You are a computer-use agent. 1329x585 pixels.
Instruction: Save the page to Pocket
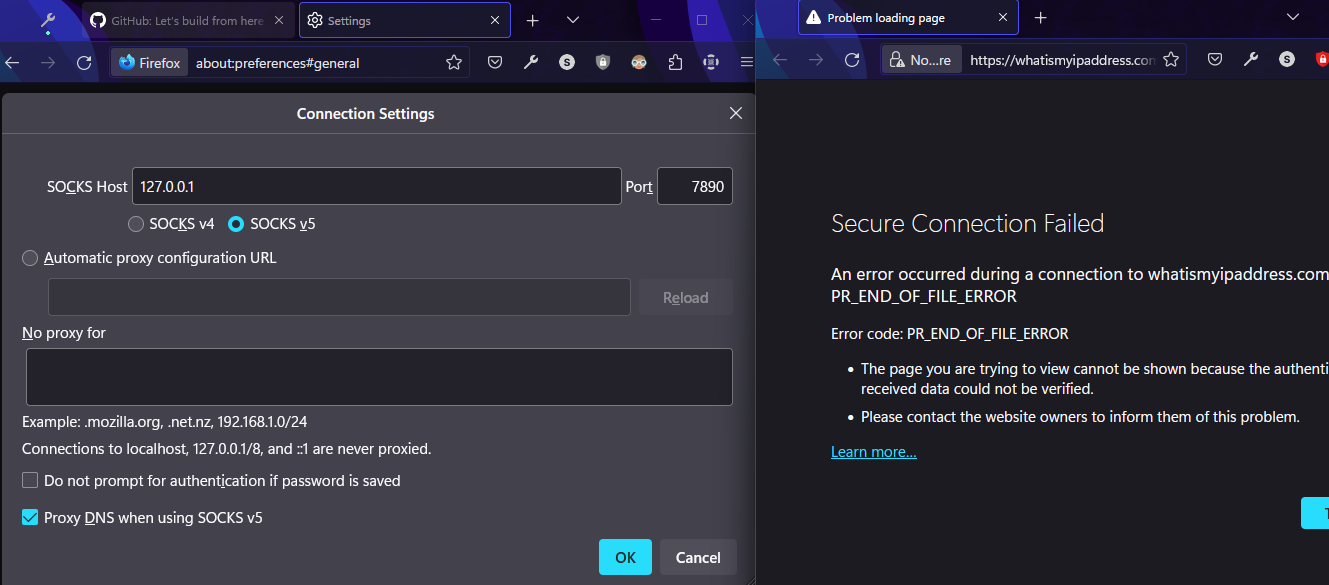494,61
